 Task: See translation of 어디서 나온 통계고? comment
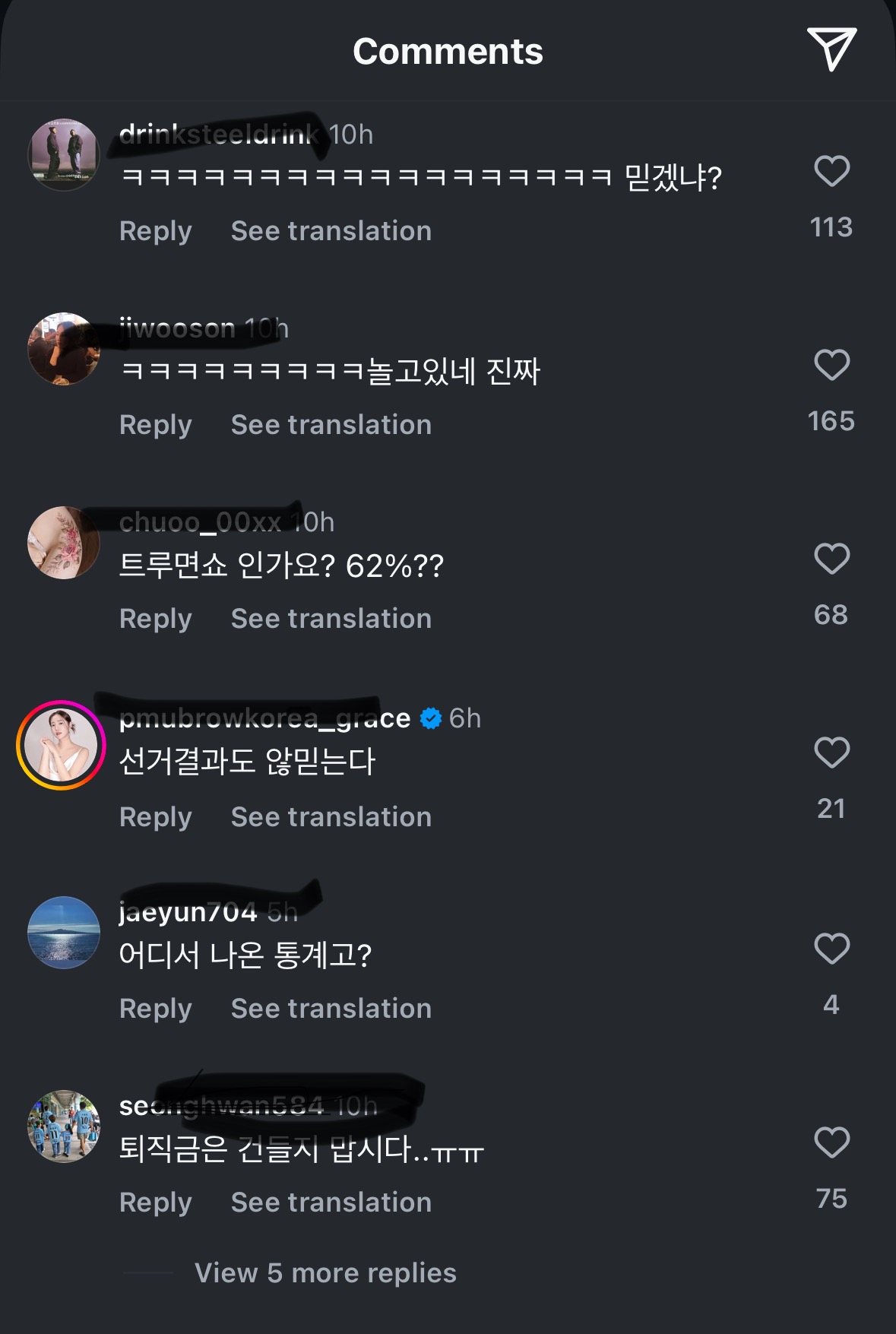[x=331, y=1009]
